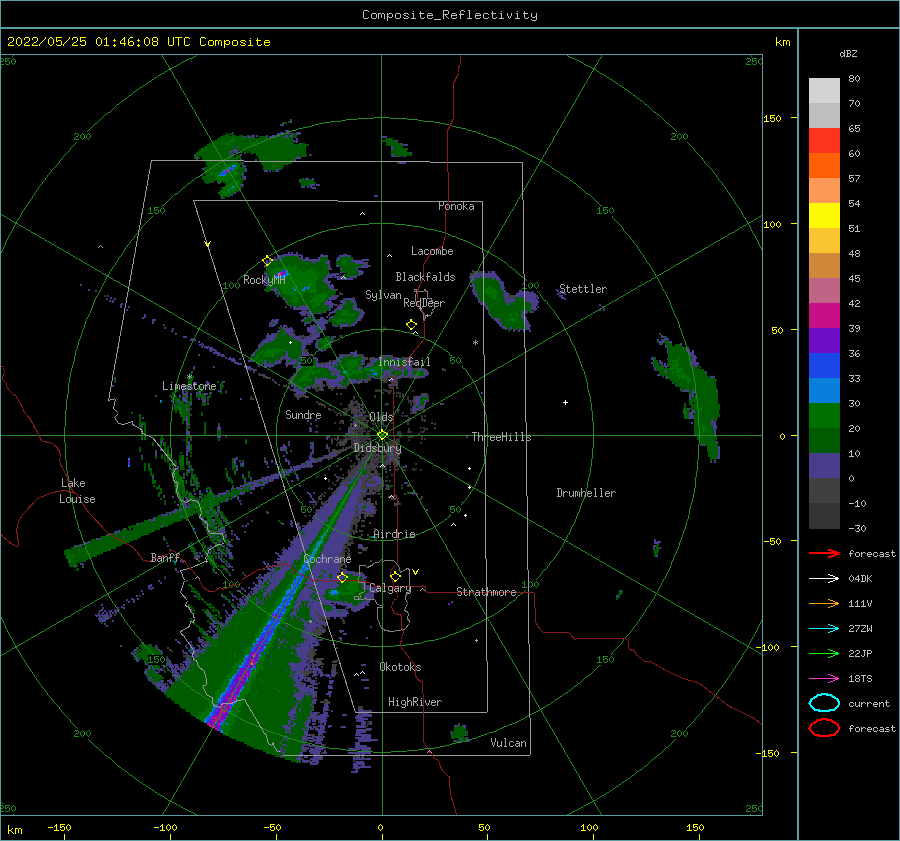
Task: Click the Cochrane label
Action: point(327,559)
